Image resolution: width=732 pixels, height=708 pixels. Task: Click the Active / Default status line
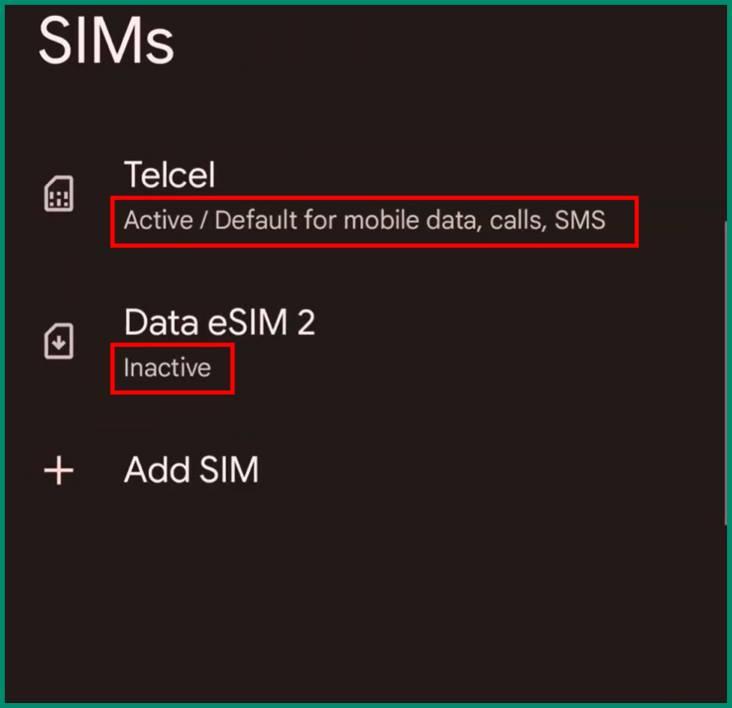[365, 220]
